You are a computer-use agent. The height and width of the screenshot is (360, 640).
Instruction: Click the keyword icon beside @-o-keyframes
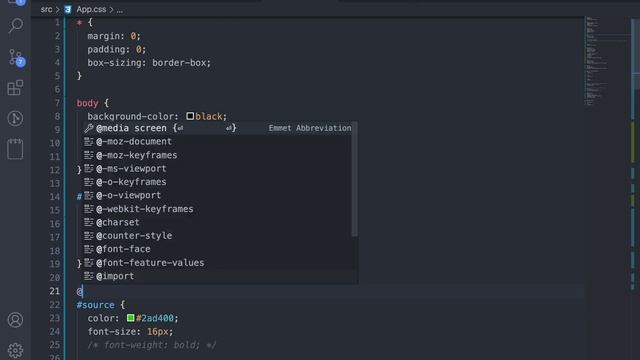[89, 182]
